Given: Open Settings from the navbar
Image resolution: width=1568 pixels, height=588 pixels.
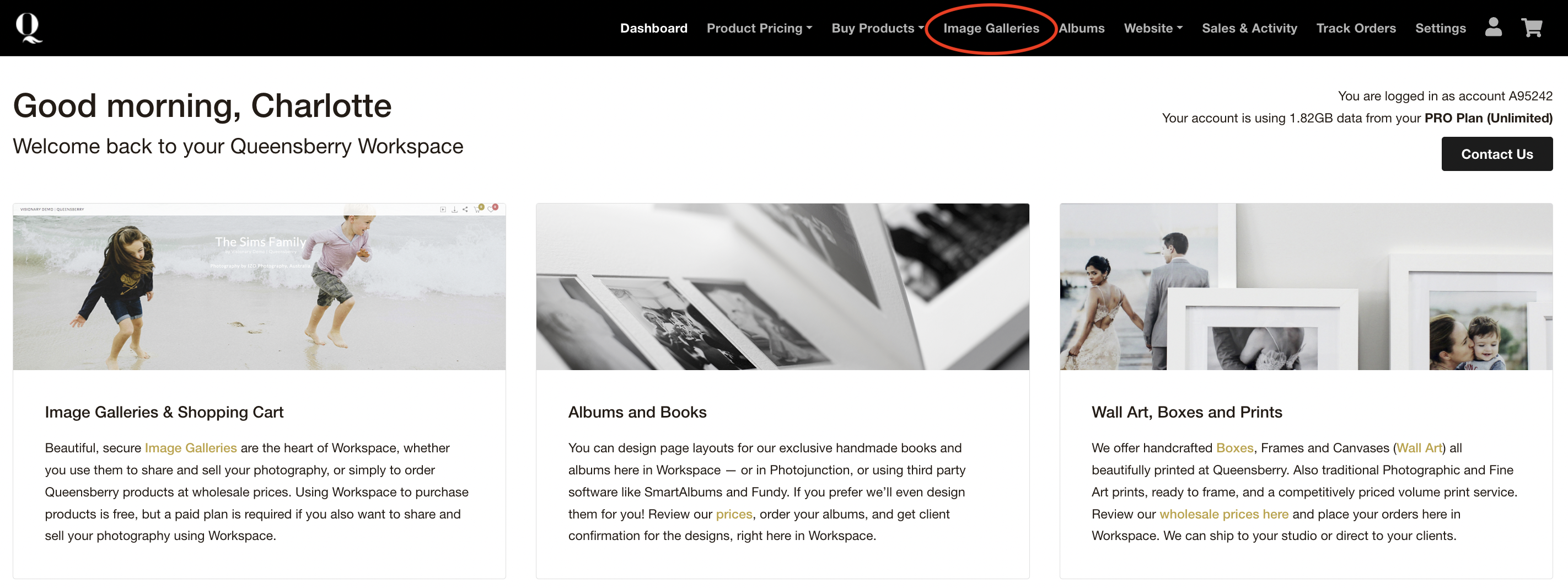Looking at the screenshot, I should [1440, 28].
